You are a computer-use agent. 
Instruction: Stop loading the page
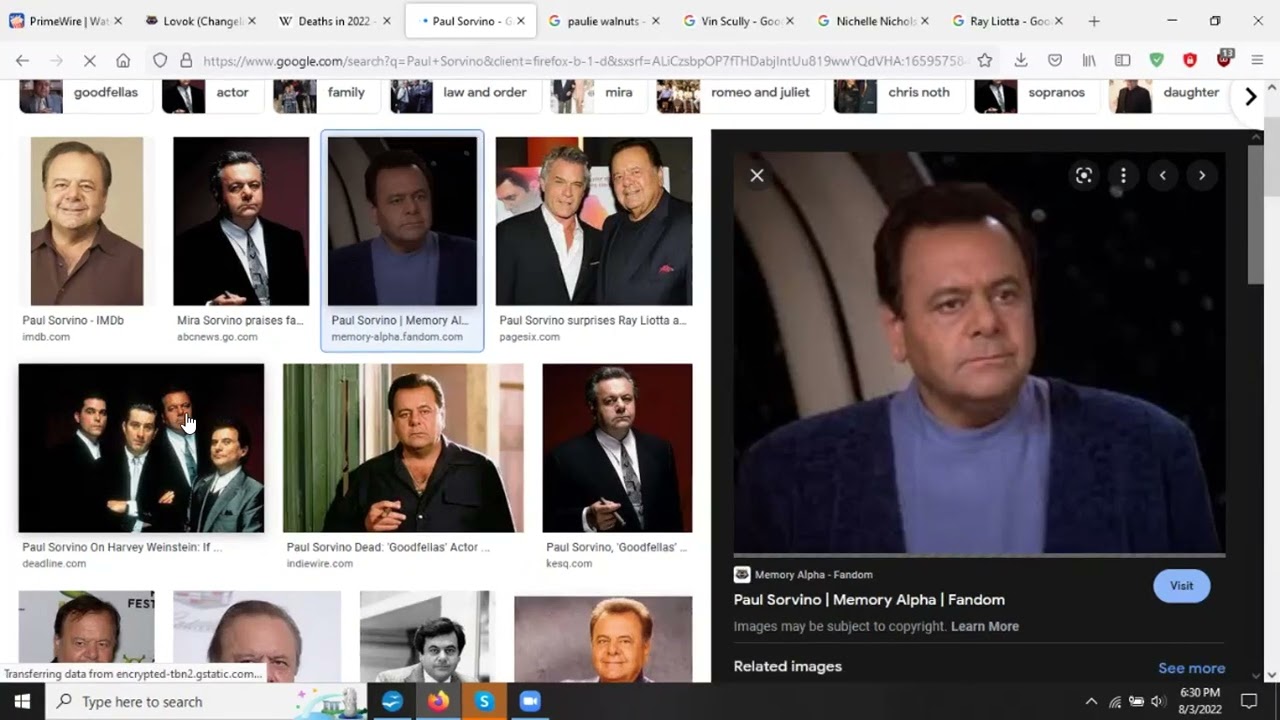point(89,61)
